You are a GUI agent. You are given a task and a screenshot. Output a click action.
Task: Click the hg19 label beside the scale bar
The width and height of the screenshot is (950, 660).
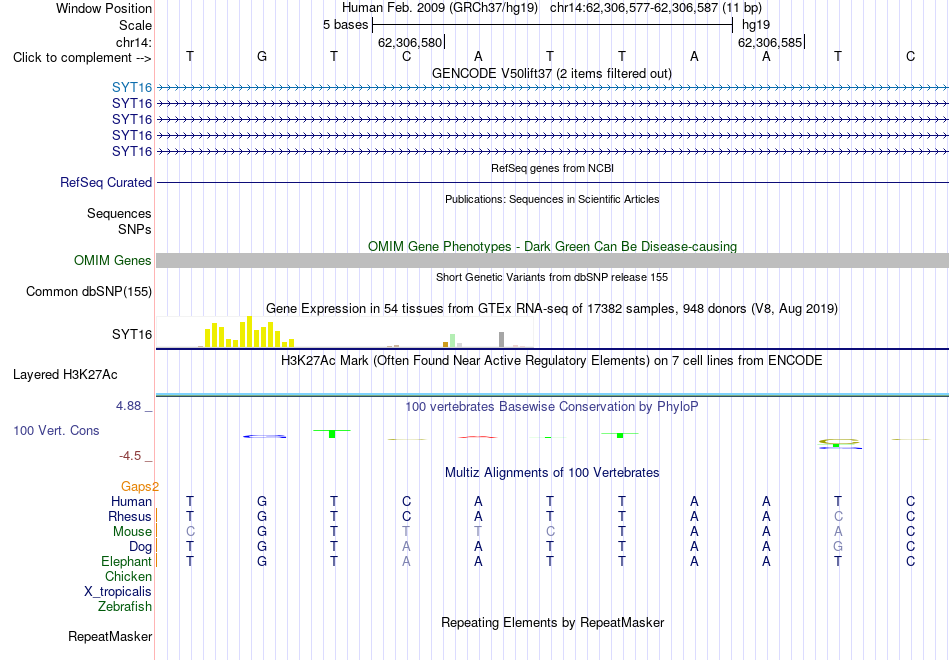756,25
